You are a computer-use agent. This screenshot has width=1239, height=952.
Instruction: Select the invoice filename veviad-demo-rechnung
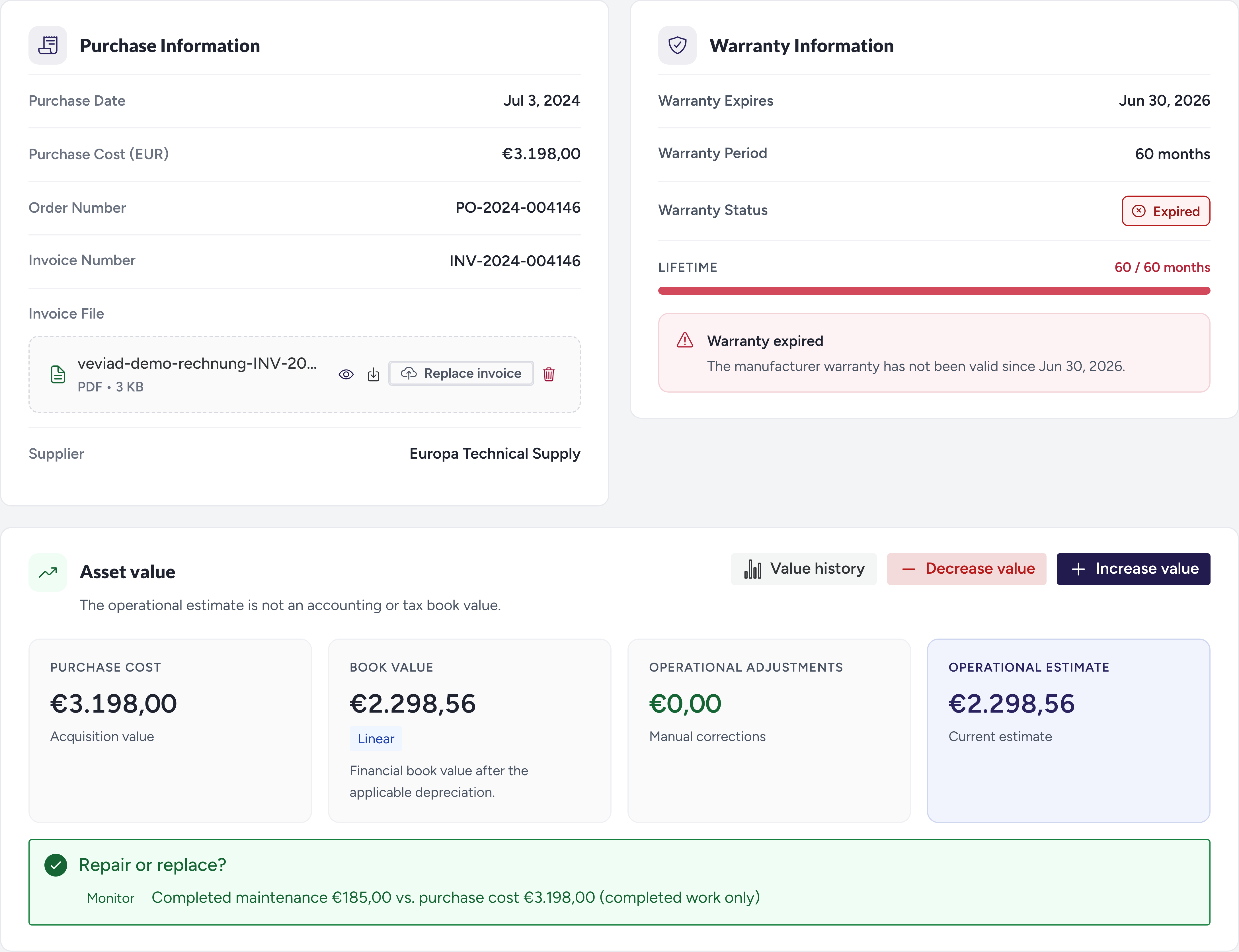tap(197, 363)
